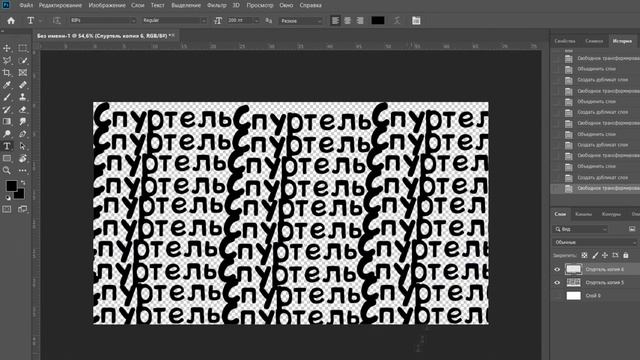
Task: Toggle lock position icon
Action: point(605,256)
